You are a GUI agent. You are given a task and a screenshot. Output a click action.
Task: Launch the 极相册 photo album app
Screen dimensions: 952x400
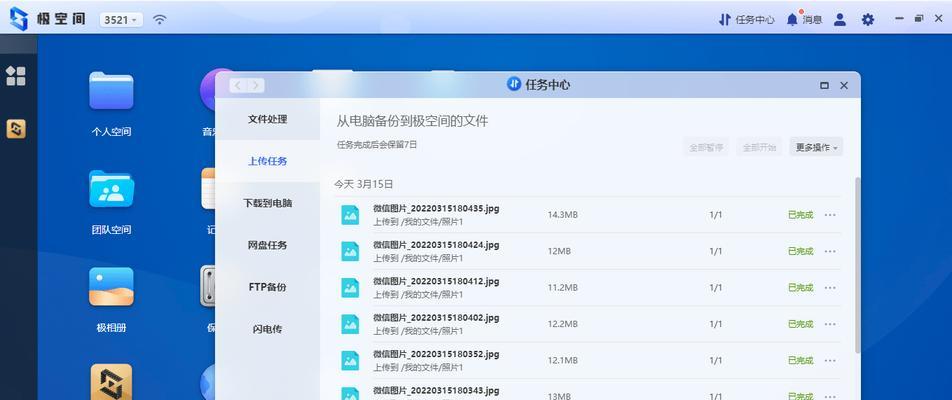click(111, 286)
